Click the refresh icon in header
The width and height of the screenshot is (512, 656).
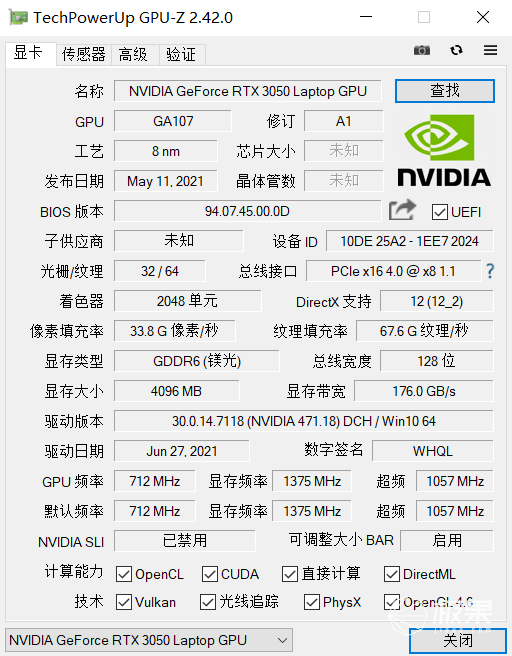(456, 50)
